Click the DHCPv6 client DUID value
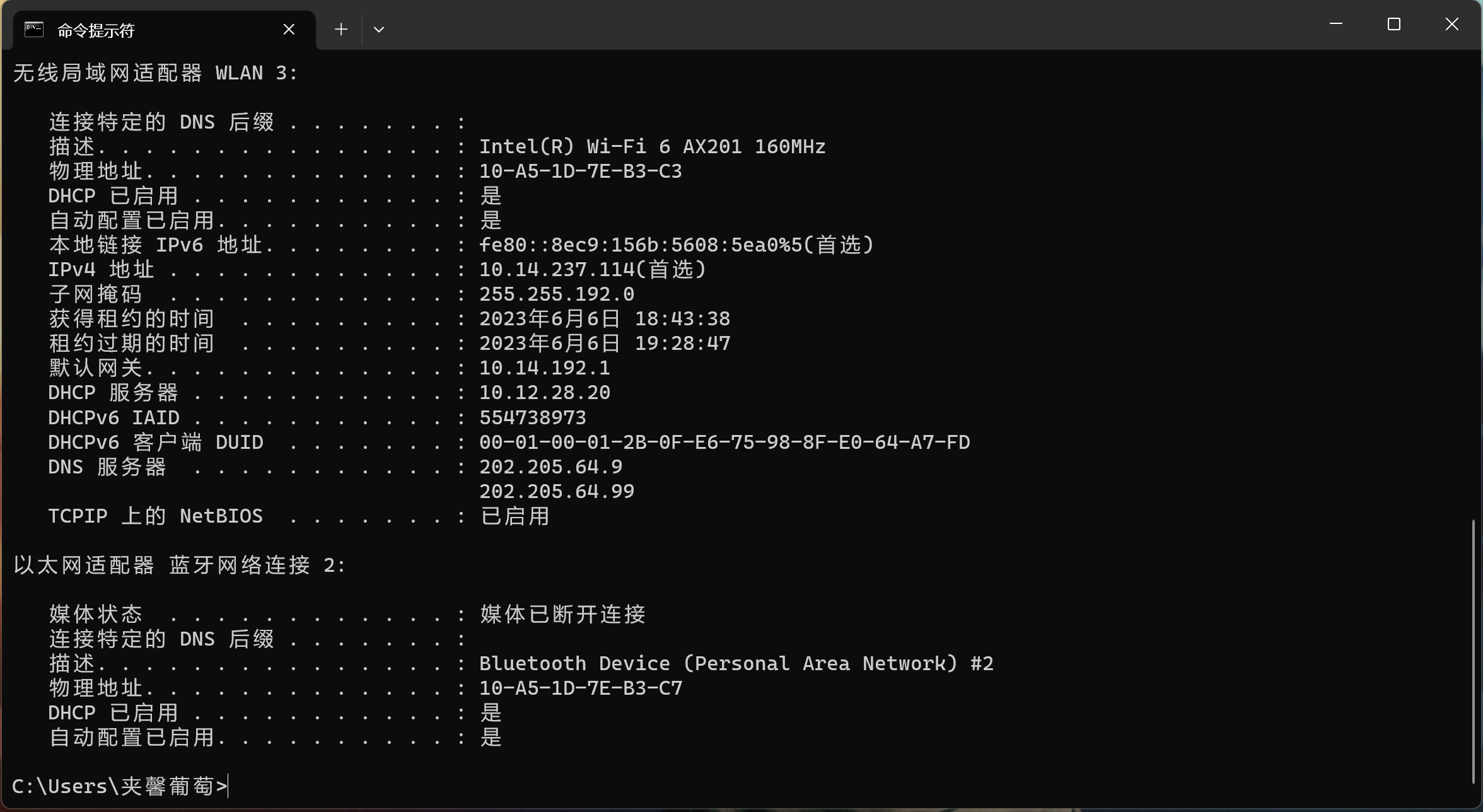This screenshot has height=812, width=1483. click(x=724, y=441)
